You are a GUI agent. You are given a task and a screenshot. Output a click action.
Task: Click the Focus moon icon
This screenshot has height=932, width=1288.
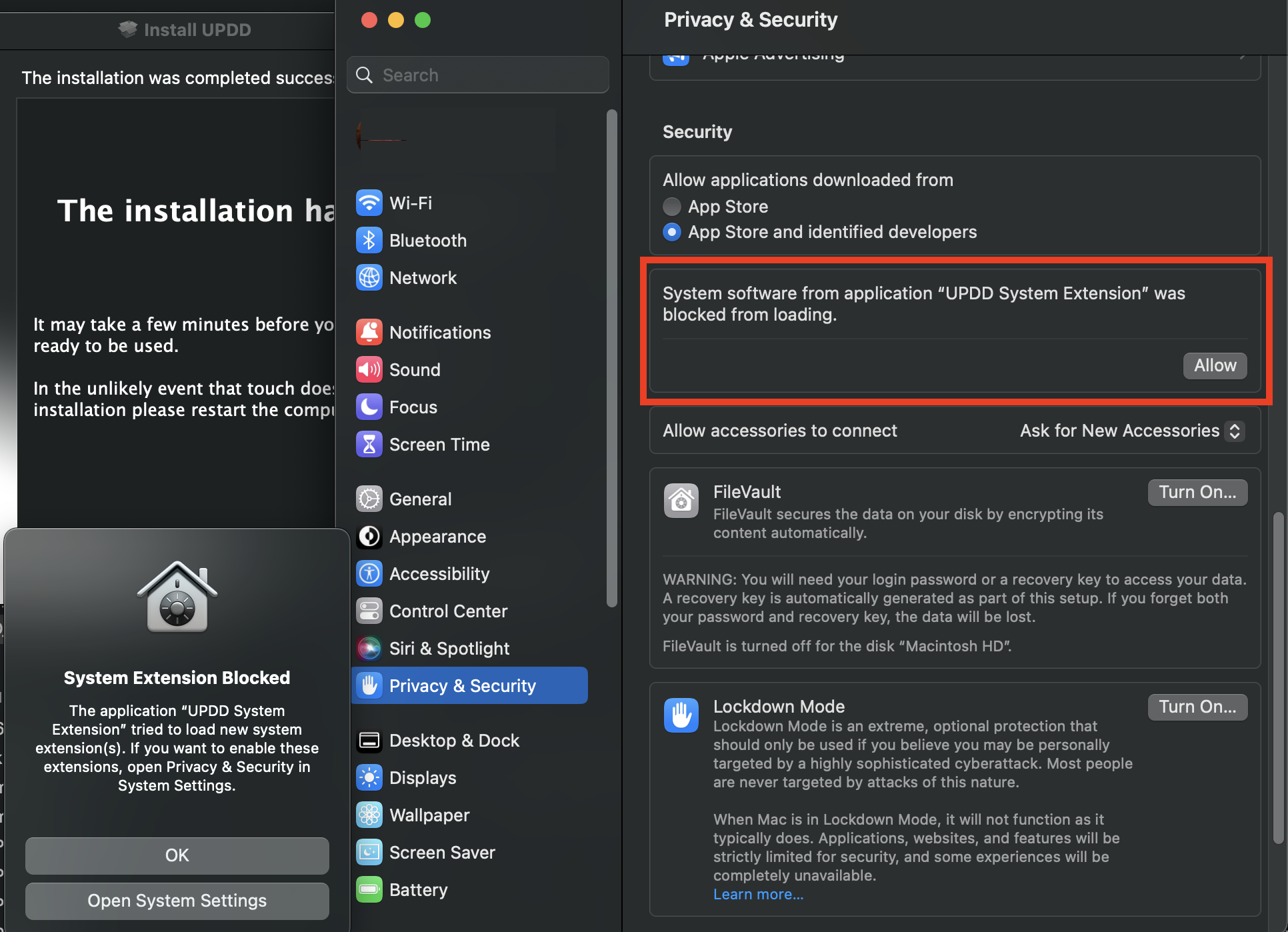[369, 407]
